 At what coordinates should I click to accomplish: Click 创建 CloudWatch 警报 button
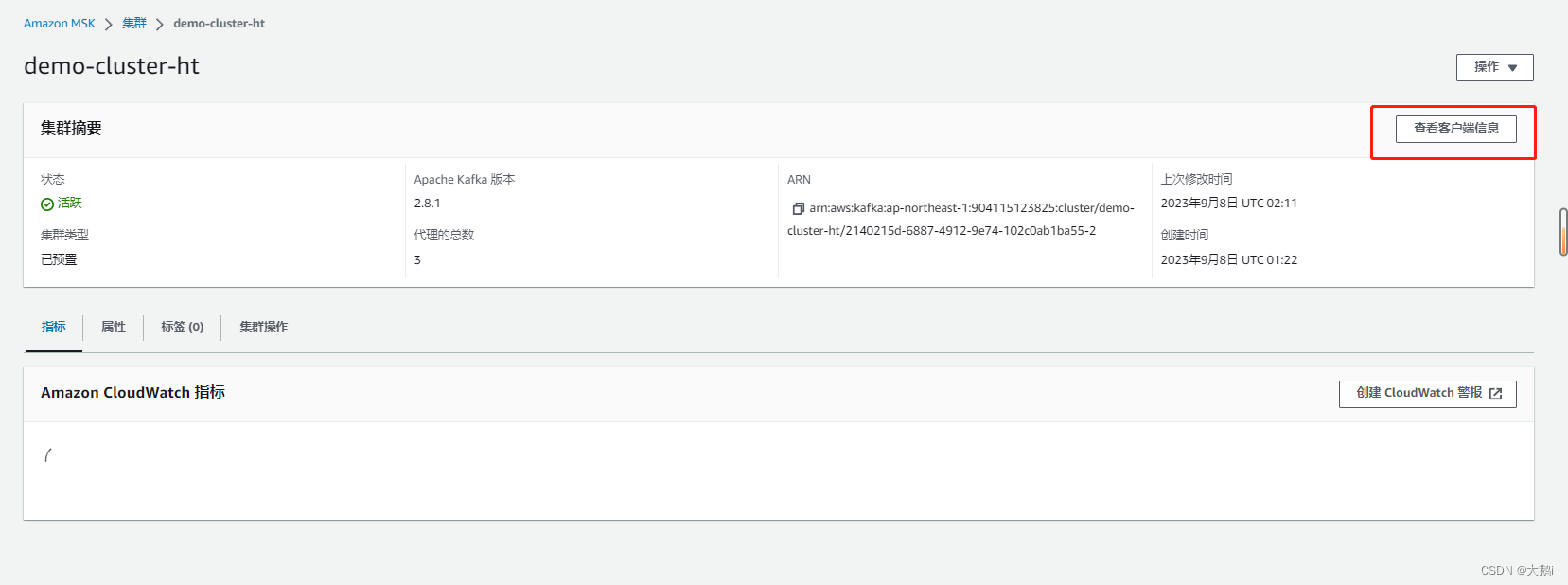click(1427, 394)
